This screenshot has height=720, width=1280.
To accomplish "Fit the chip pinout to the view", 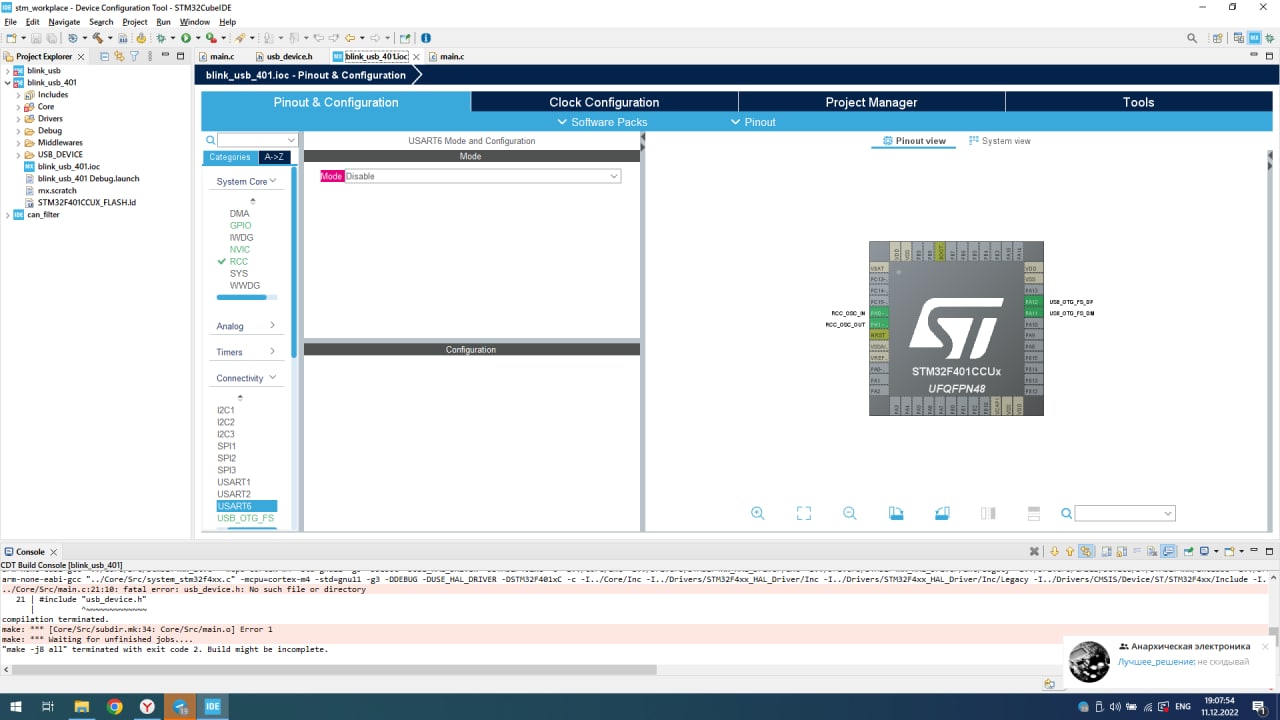I will click(804, 513).
